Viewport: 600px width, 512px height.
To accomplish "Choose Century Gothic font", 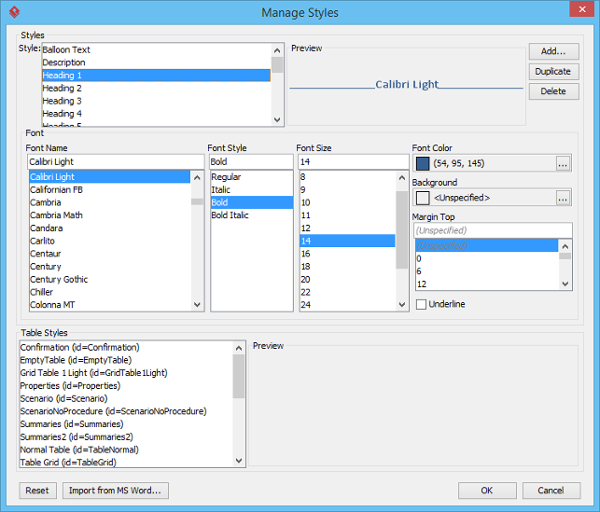I will pyautogui.click(x=110, y=279).
